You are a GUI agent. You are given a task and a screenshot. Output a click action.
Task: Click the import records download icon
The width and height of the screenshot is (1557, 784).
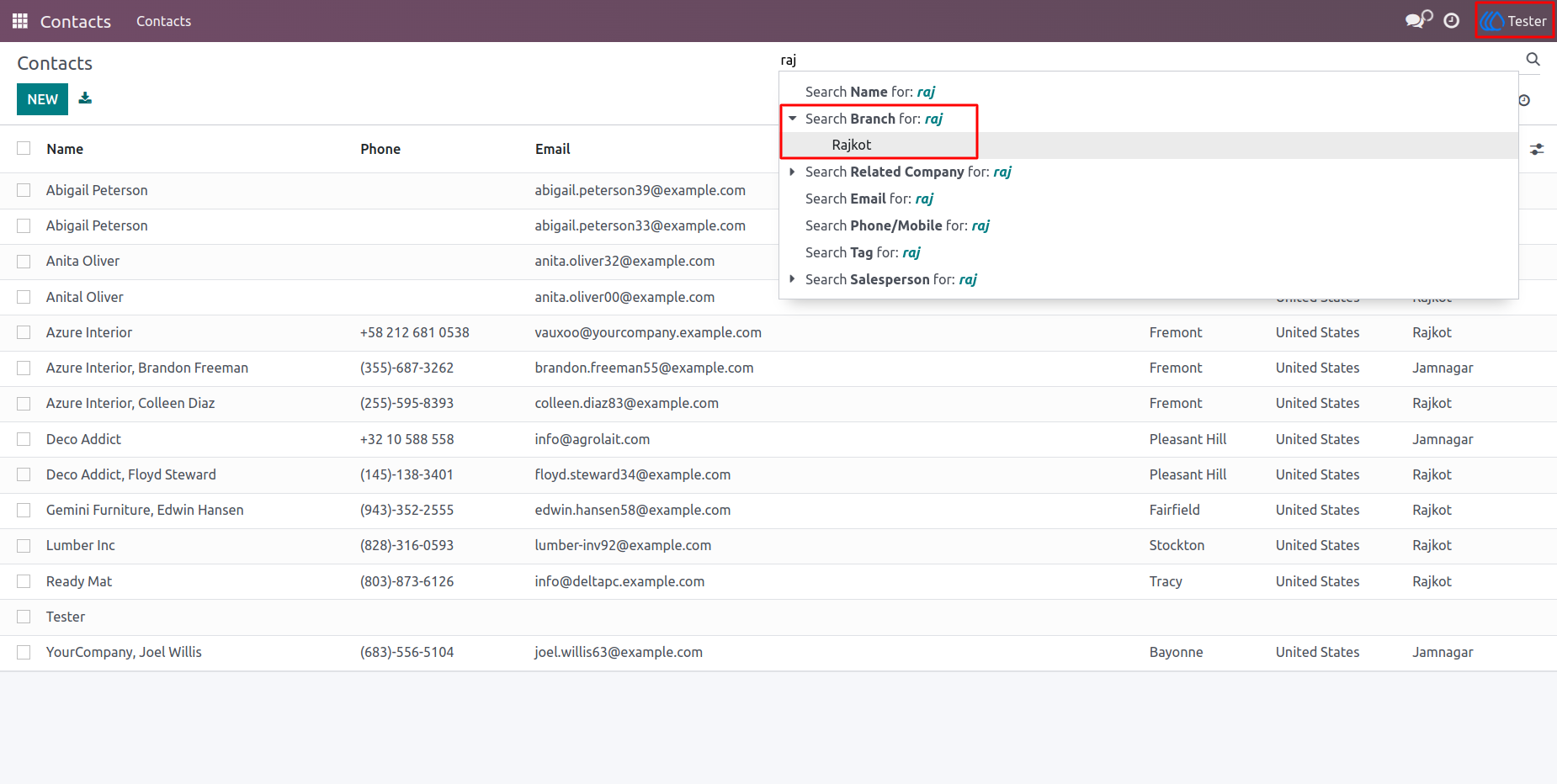(x=85, y=98)
